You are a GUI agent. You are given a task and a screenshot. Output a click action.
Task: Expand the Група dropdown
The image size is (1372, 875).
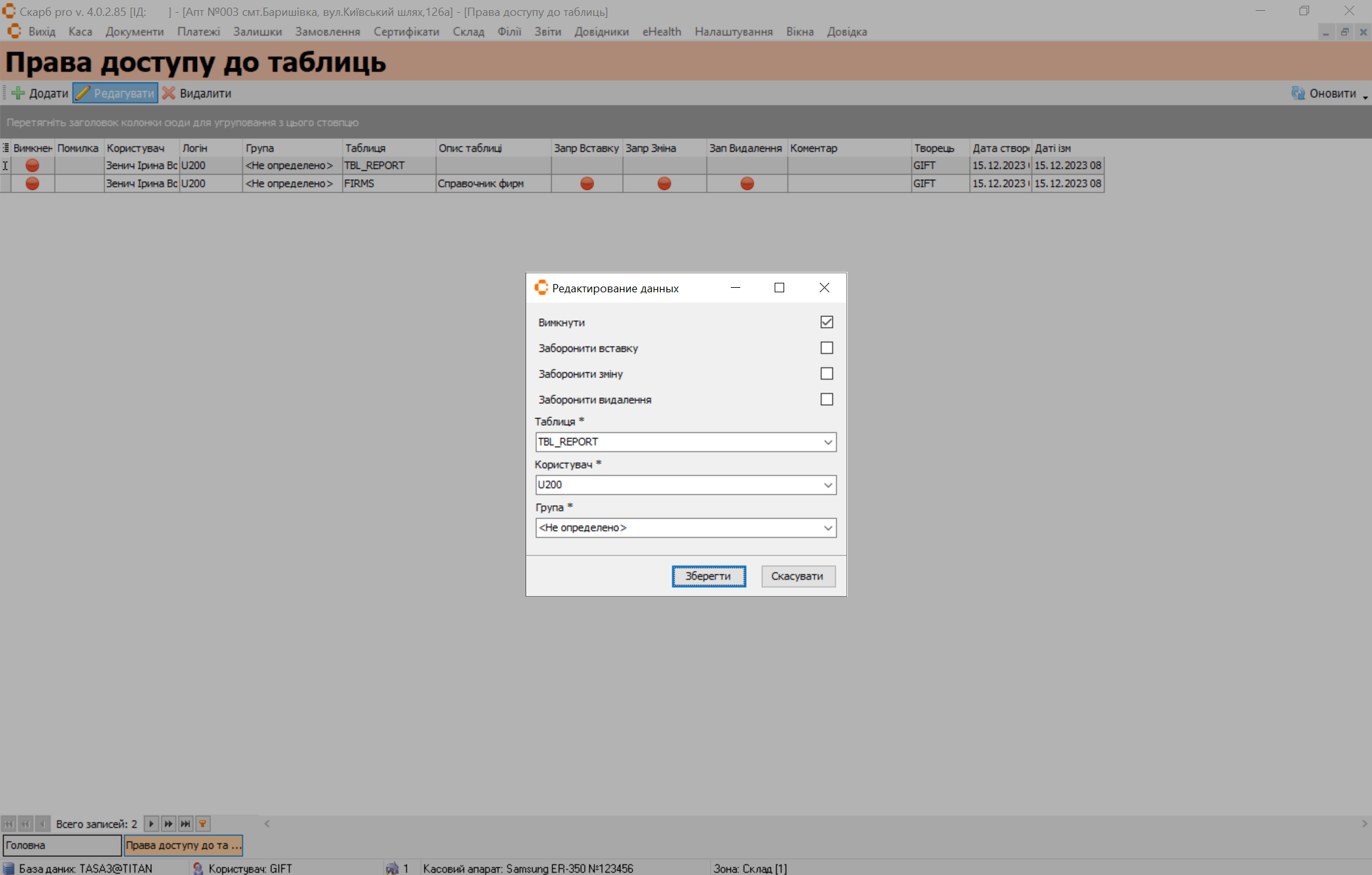pyautogui.click(x=828, y=528)
